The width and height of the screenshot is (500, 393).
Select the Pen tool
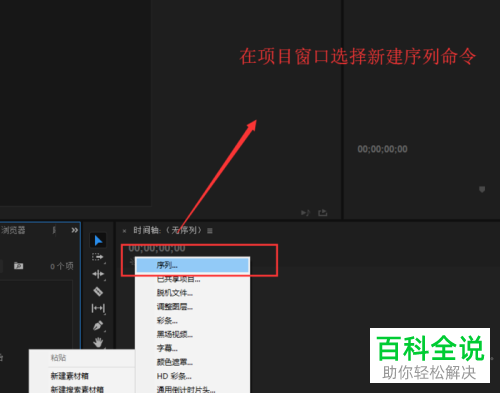98,325
